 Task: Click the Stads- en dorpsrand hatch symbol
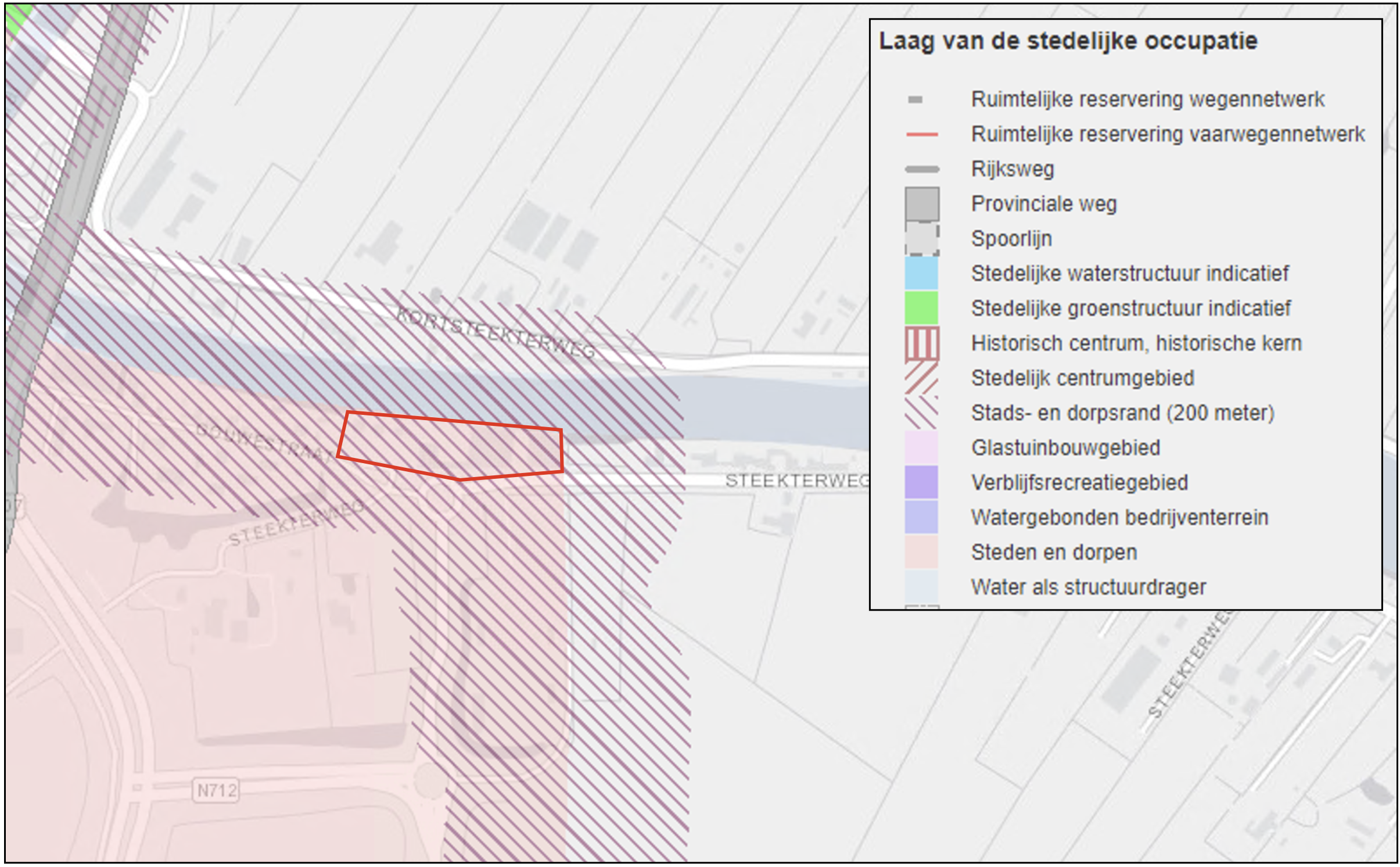tap(921, 413)
